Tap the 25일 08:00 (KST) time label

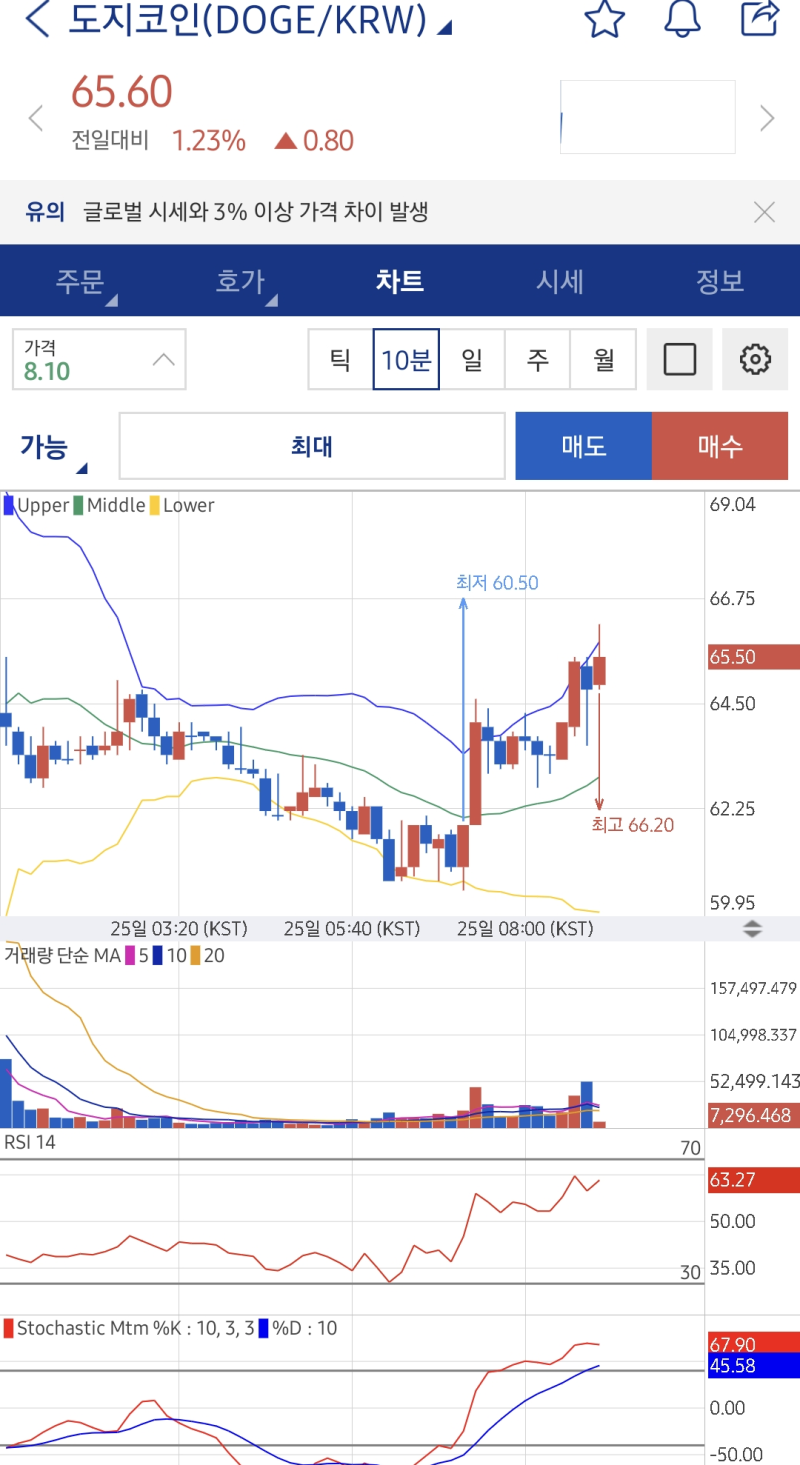pyautogui.click(x=525, y=928)
